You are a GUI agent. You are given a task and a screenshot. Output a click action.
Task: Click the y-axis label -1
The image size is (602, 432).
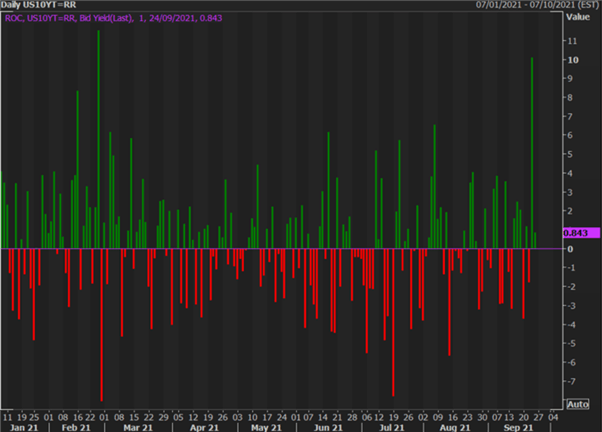click(571, 268)
